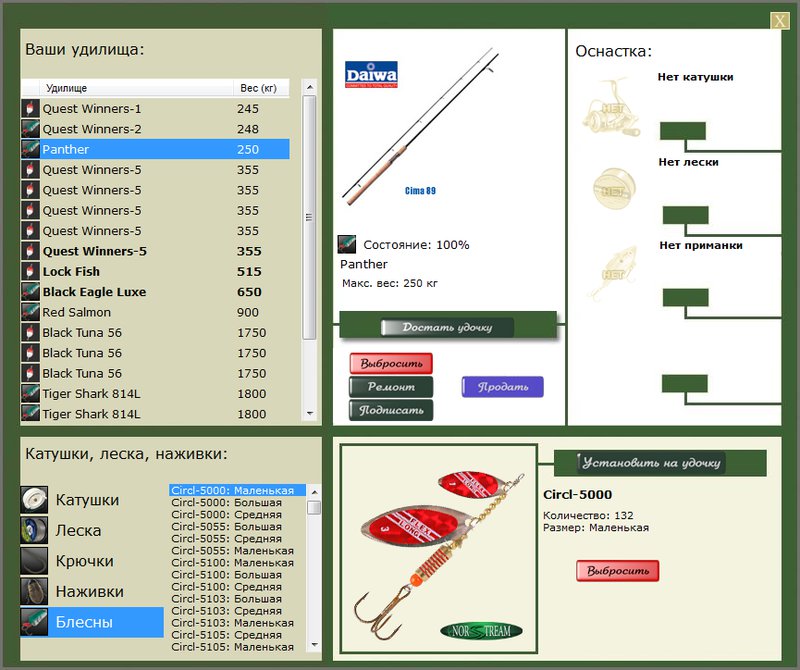800x670 pixels.
Task: Select Circl-5000: Большая in lure list
Action: tap(237, 503)
